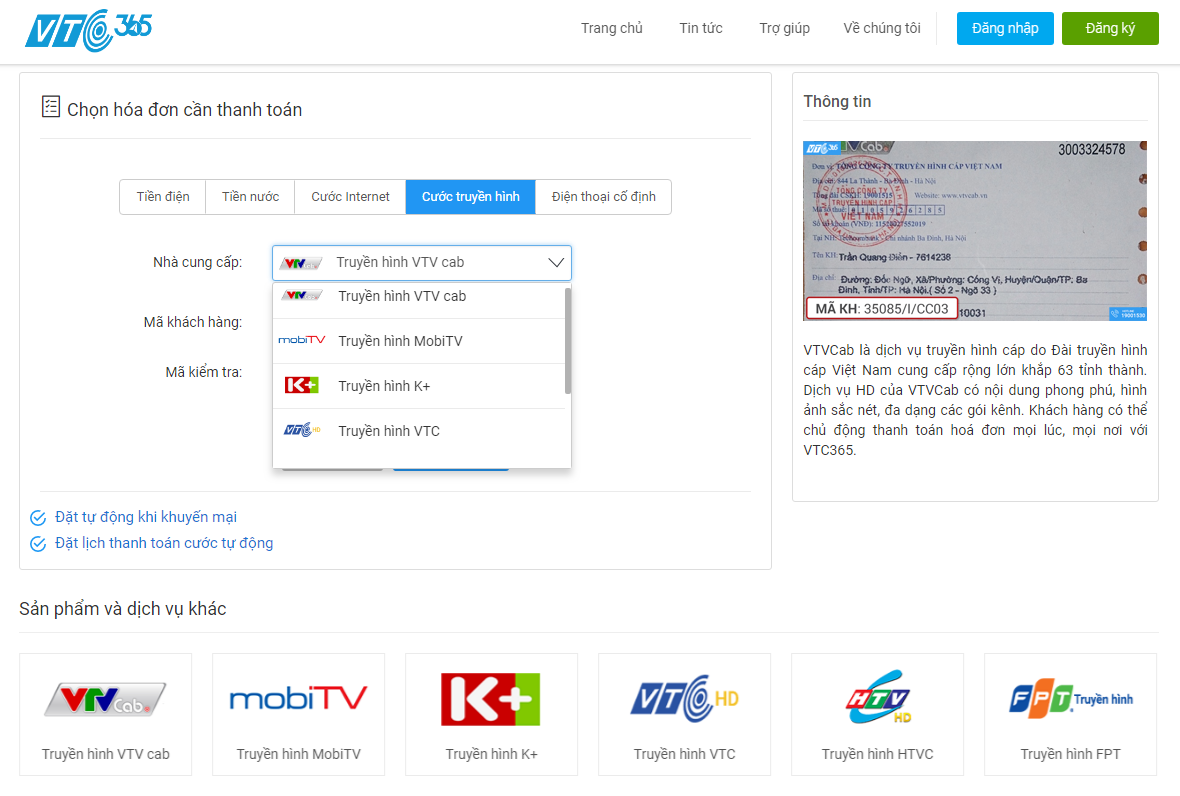This screenshot has height=796, width=1180.
Task: Click the FPT Truyền hình logo tile
Action: 1070,698
